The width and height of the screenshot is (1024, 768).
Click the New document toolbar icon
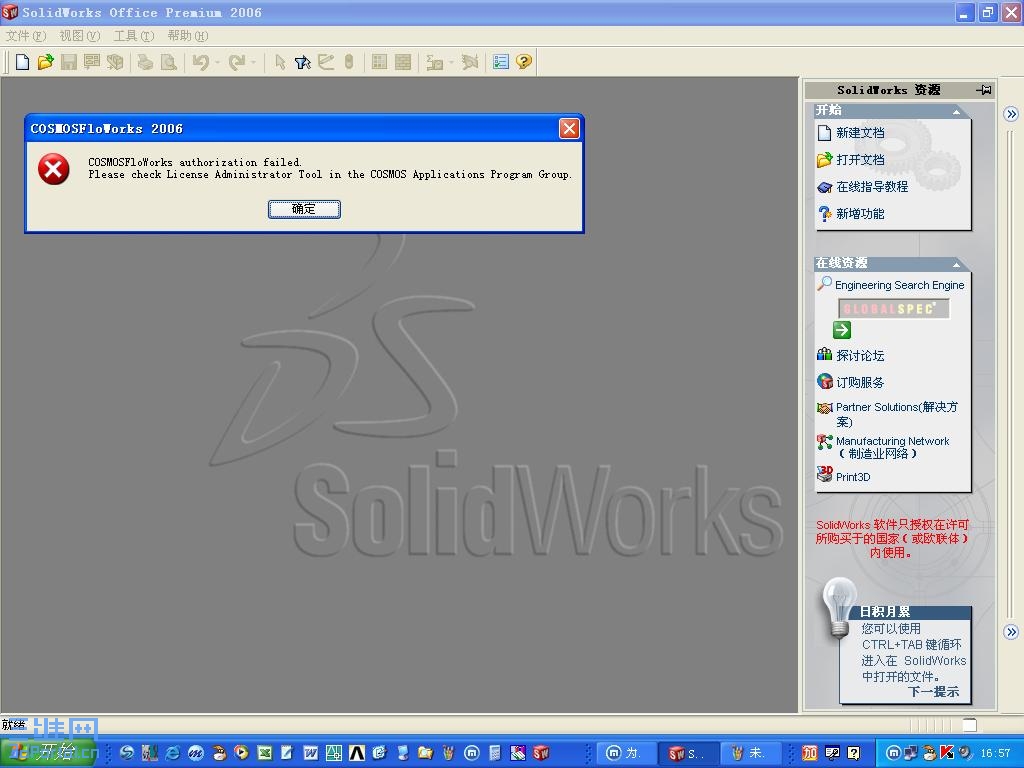coord(22,62)
